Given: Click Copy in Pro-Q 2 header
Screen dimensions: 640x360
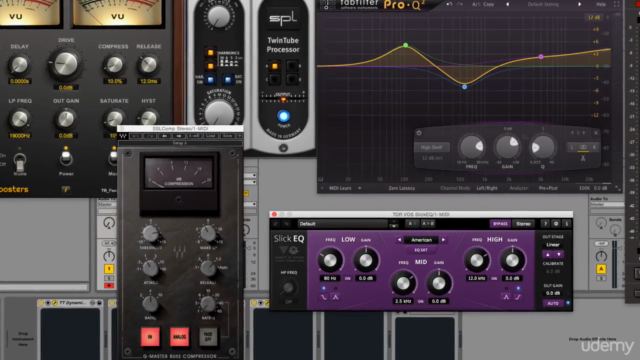Looking at the screenshot, I should click(488, 4).
